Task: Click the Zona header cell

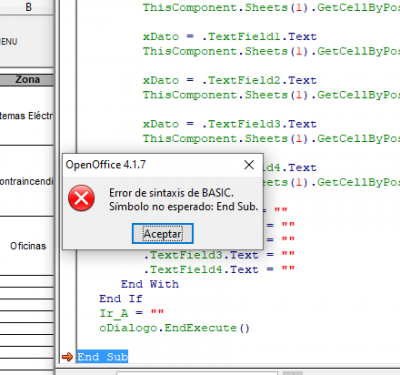Action: [x=27, y=80]
